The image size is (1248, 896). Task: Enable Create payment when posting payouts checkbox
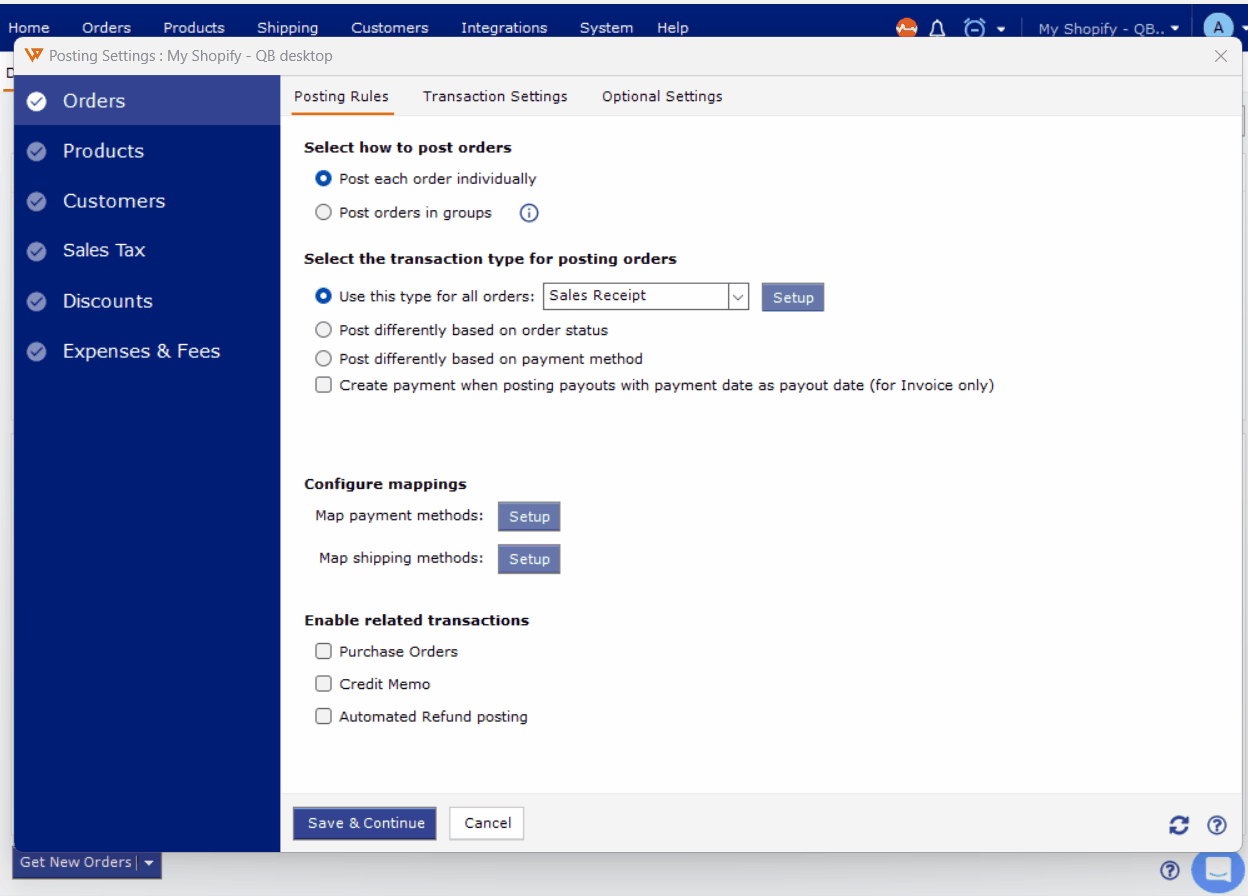point(323,385)
